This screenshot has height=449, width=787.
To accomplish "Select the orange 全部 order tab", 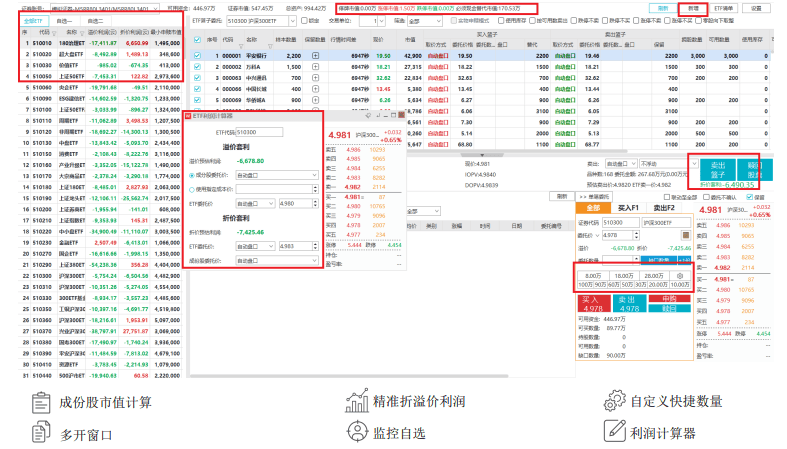I will point(593,208).
